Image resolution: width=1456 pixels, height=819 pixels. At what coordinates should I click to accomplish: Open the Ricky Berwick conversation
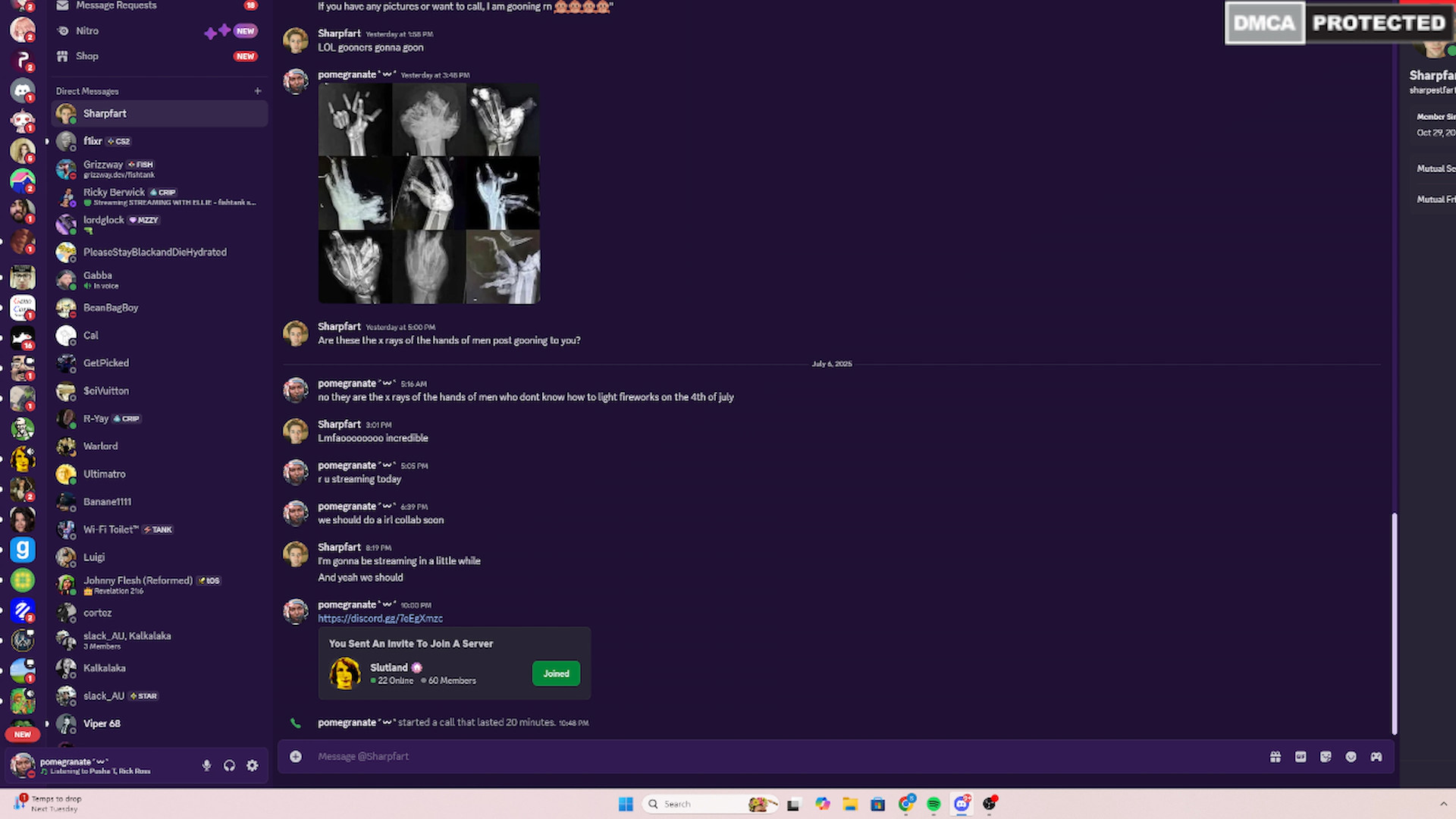coord(159,196)
